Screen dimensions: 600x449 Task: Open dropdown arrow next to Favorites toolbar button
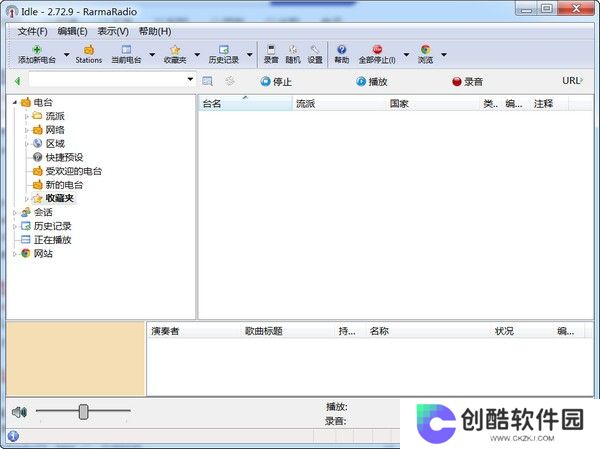(x=197, y=55)
